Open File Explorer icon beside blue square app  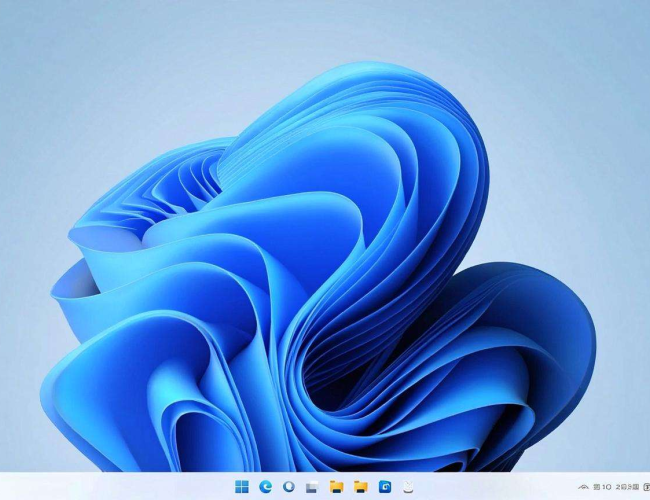click(361, 487)
